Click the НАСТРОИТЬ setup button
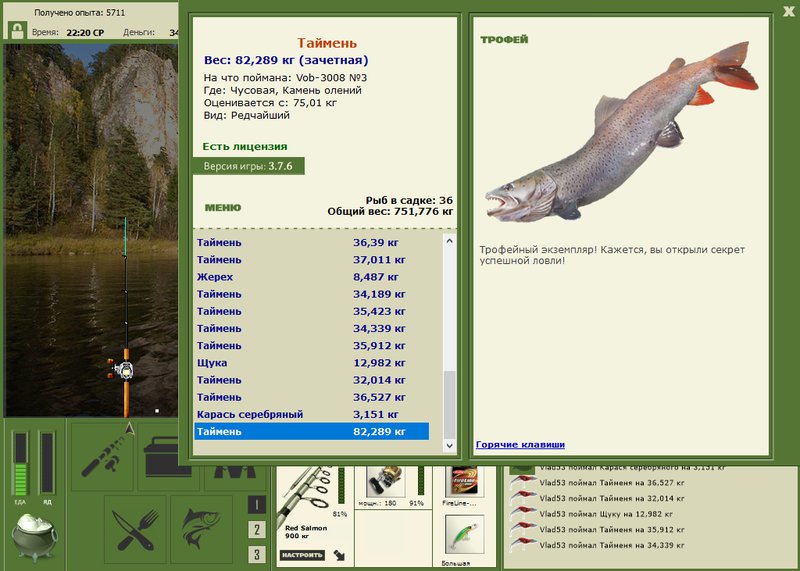800x571 pixels. click(x=302, y=555)
